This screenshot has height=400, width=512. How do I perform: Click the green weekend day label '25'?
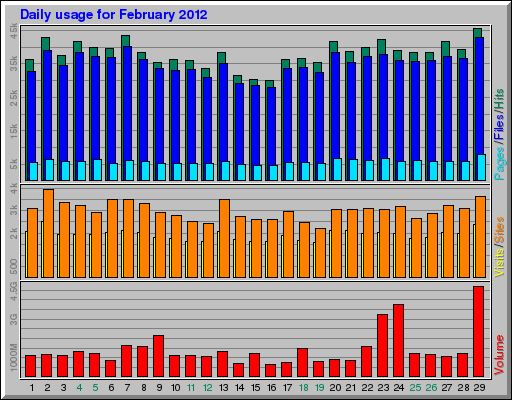point(415,388)
